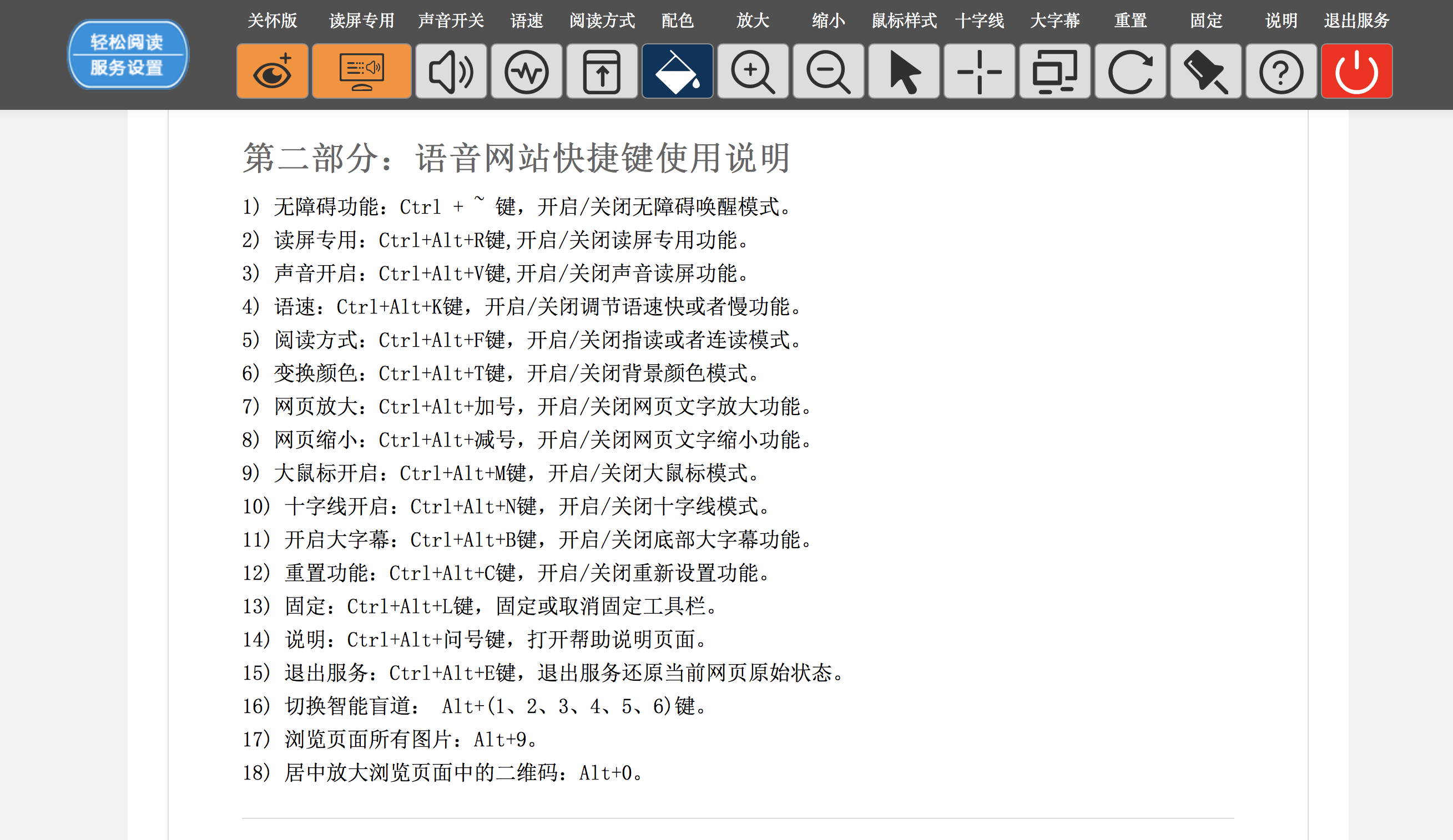Click the 大字幕 text label
The image size is (1453, 840).
1055,21
